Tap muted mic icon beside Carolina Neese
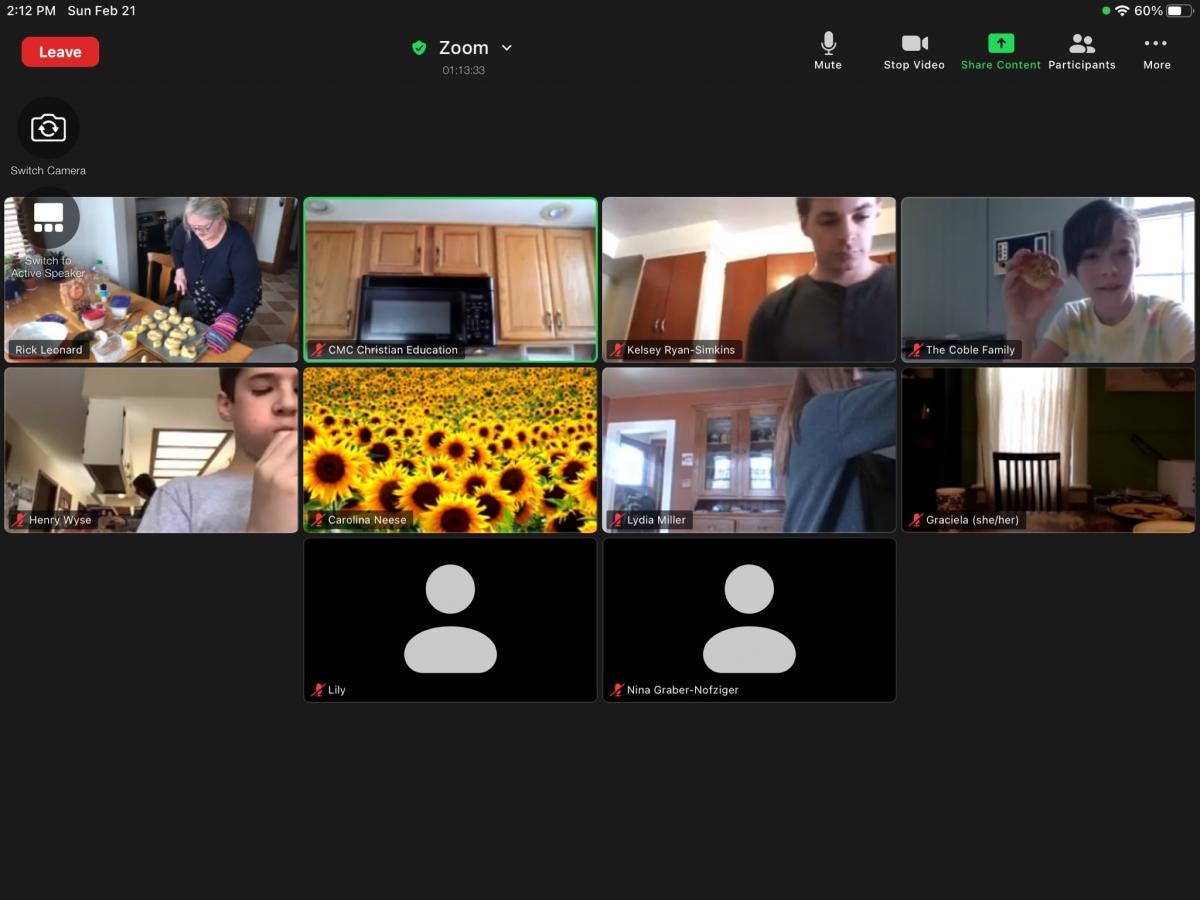Image resolution: width=1200 pixels, height=900 pixels. pyautogui.click(x=318, y=520)
